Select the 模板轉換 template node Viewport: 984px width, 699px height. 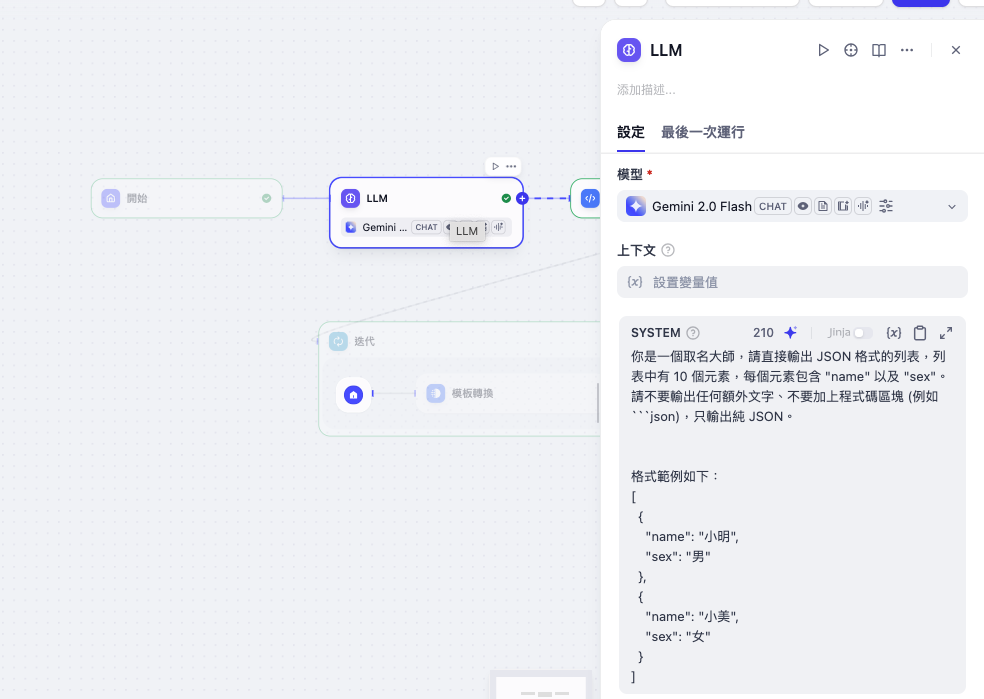tap(472, 394)
